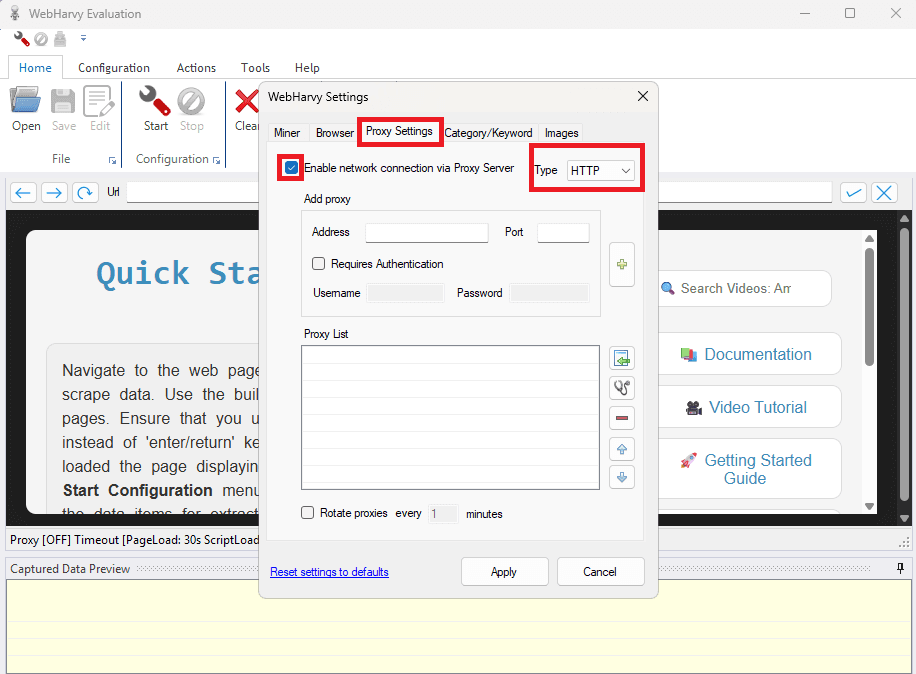This screenshot has width=916, height=674.
Task: Add the proxy using the green plus icon
Action: point(622,264)
